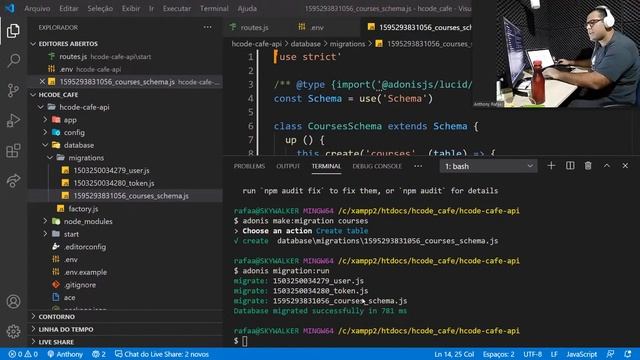Screen dimensions: 640x360
Task: Kill the terminal with trash icon
Action: pyautogui.click(x=588, y=166)
